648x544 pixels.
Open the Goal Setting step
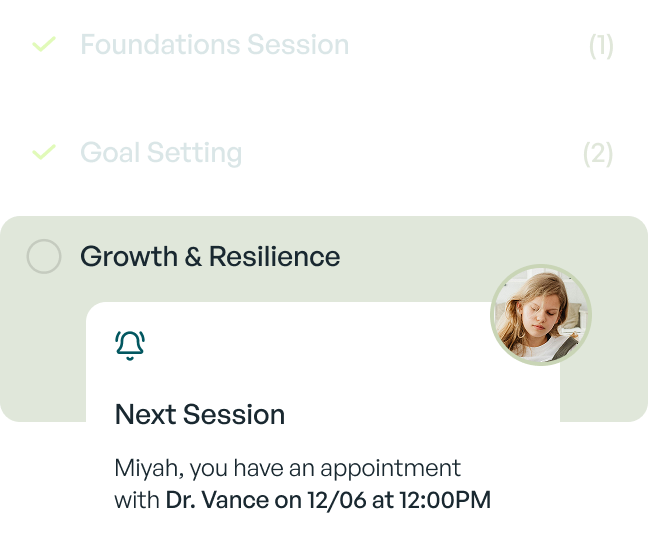click(161, 153)
